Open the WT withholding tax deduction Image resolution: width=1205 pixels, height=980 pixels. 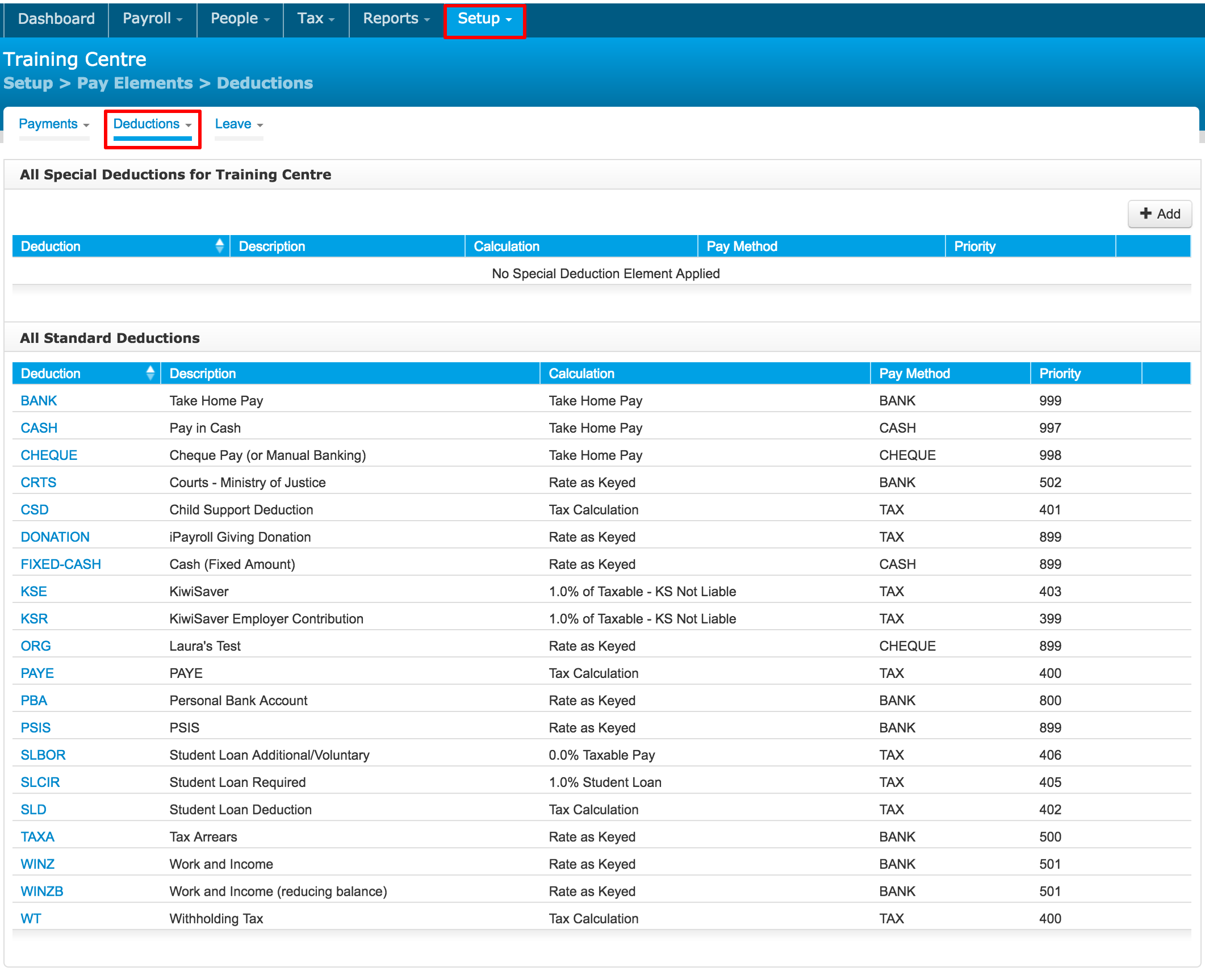(x=31, y=919)
